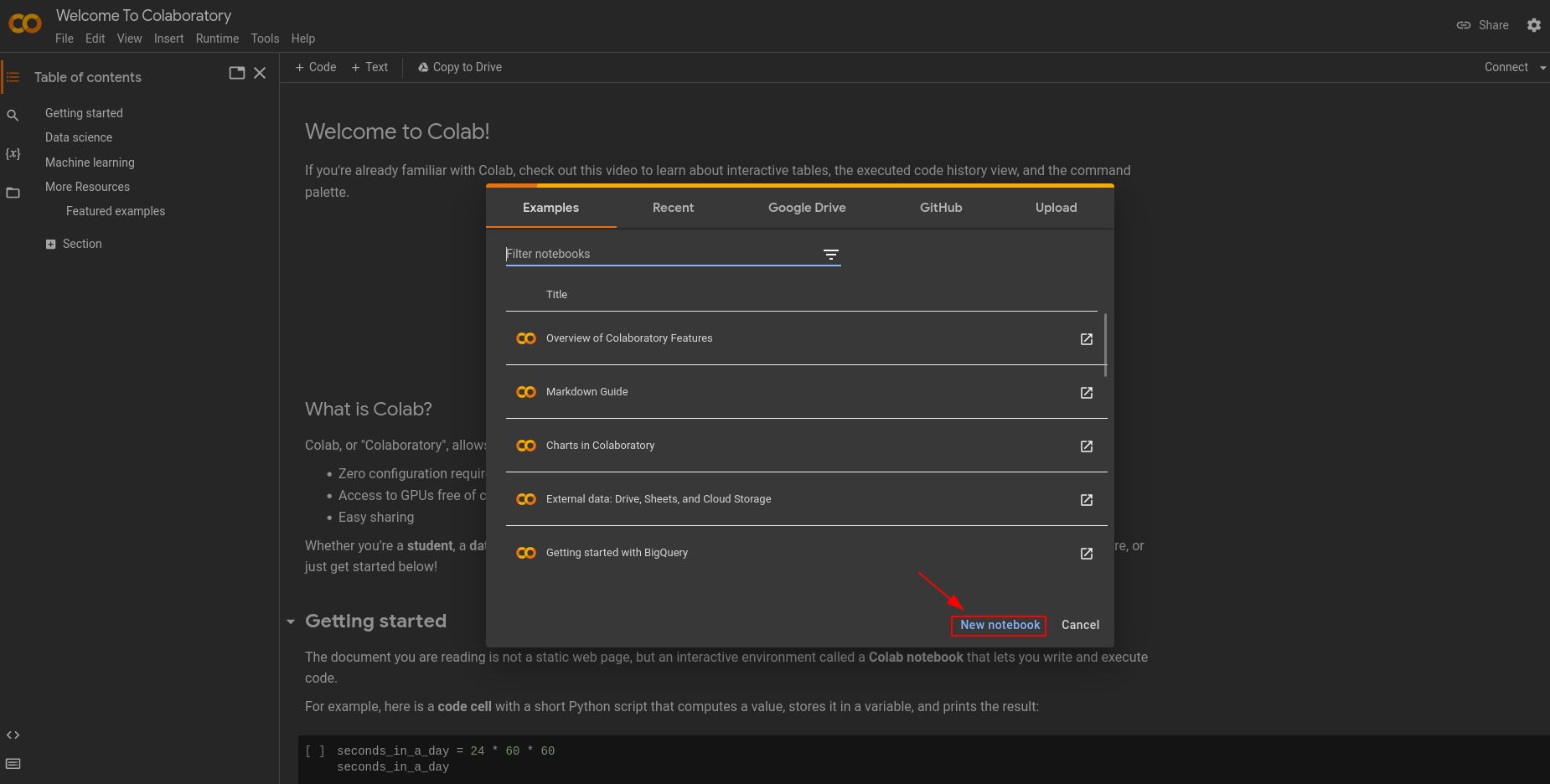1550x784 pixels.
Task: Go to Featured examples in contents
Action: (x=116, y=211)
